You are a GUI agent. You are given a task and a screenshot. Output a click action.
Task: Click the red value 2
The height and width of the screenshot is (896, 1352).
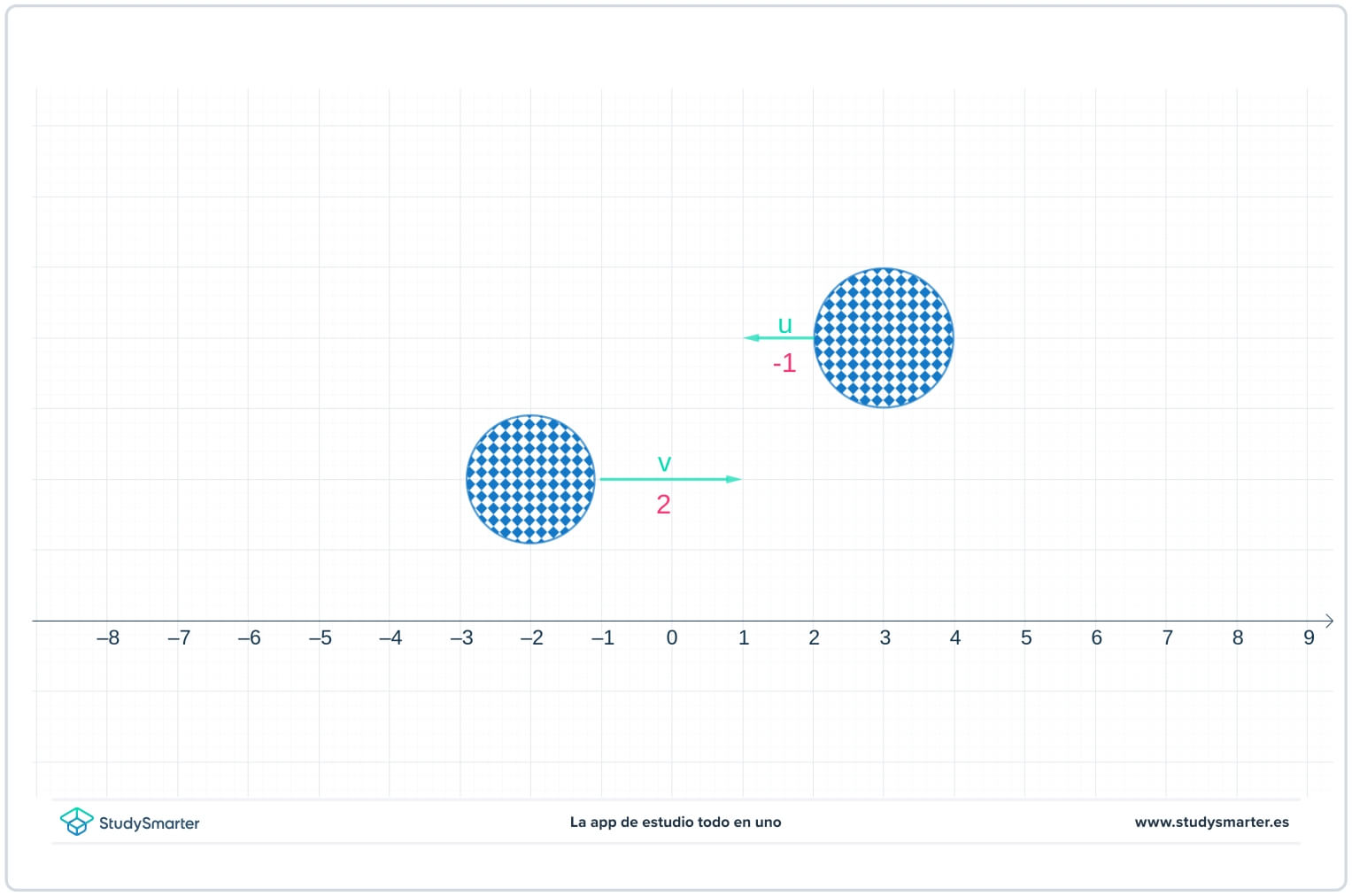coord(662,505)
